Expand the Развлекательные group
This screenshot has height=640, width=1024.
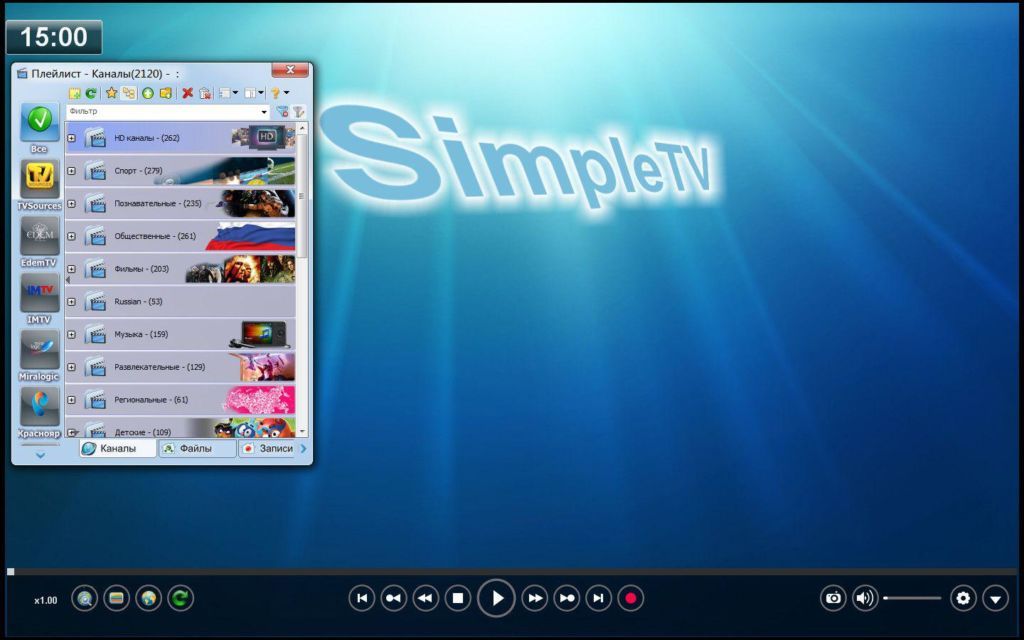pyautogui.click(x=72, y=367)
